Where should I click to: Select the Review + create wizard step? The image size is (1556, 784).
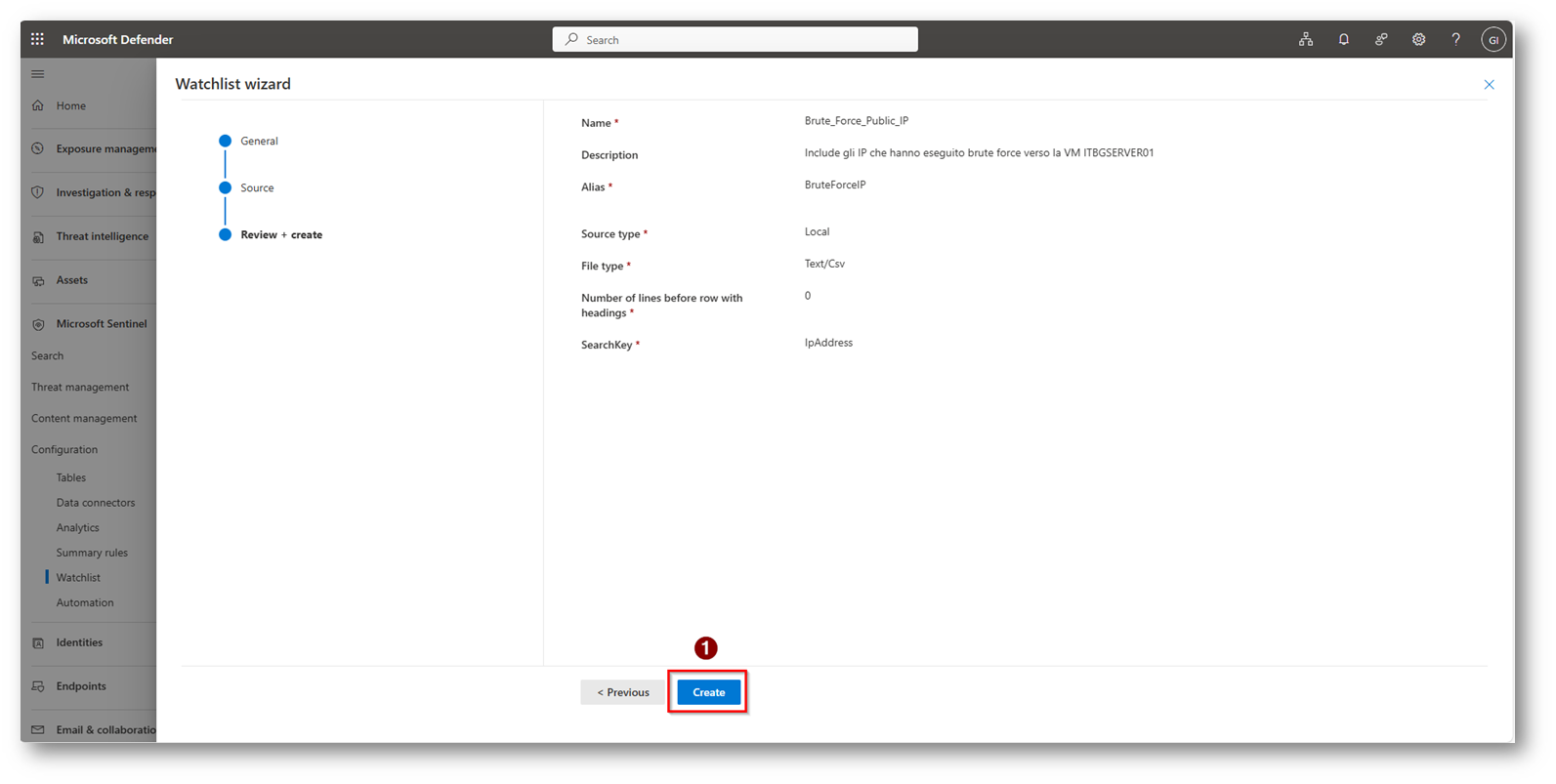281,234
